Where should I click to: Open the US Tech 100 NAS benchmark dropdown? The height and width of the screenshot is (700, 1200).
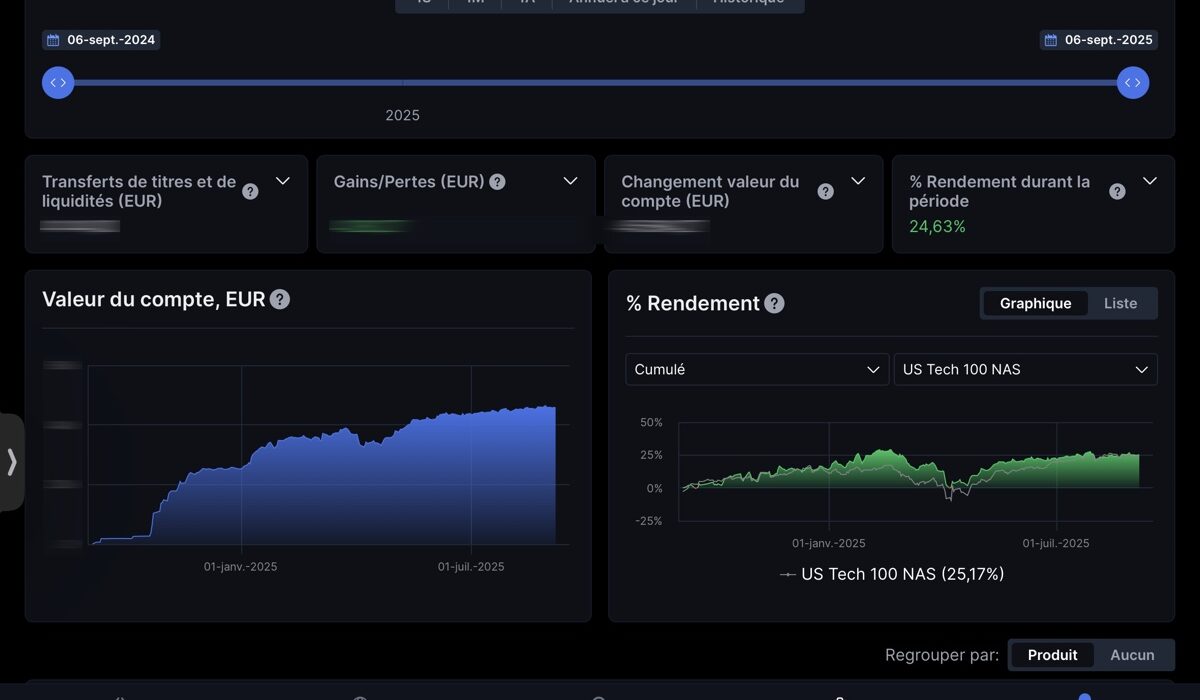1024,369
